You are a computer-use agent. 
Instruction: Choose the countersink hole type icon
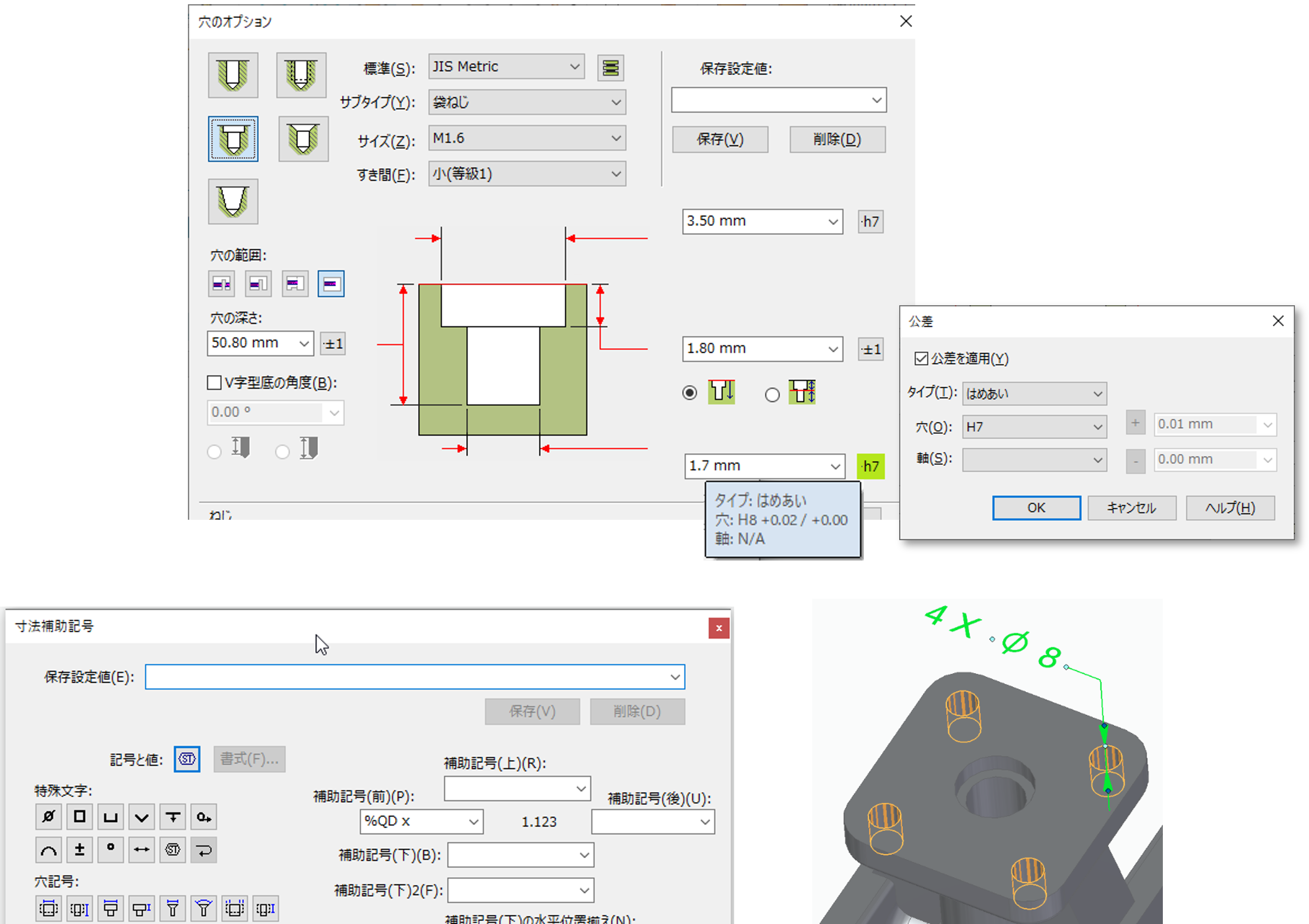[x=303, y=138]
